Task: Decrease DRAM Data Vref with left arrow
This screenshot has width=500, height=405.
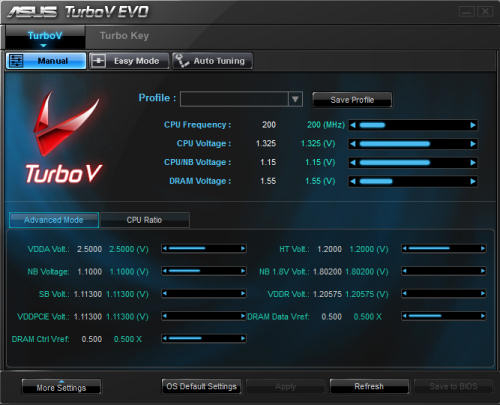Action: (405, 316)
